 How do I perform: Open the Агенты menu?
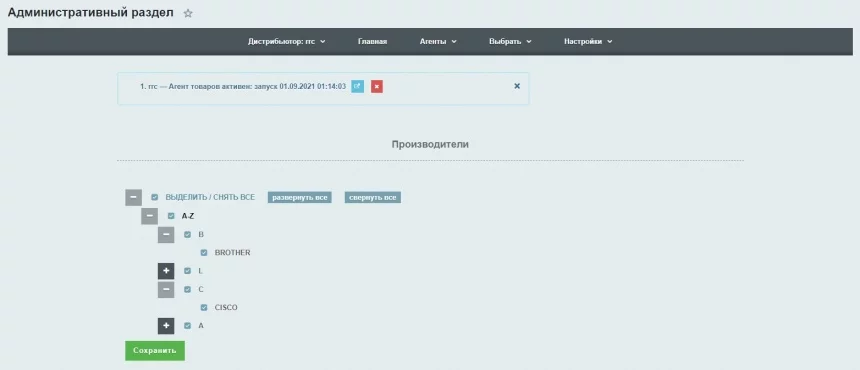click(438, 42)
